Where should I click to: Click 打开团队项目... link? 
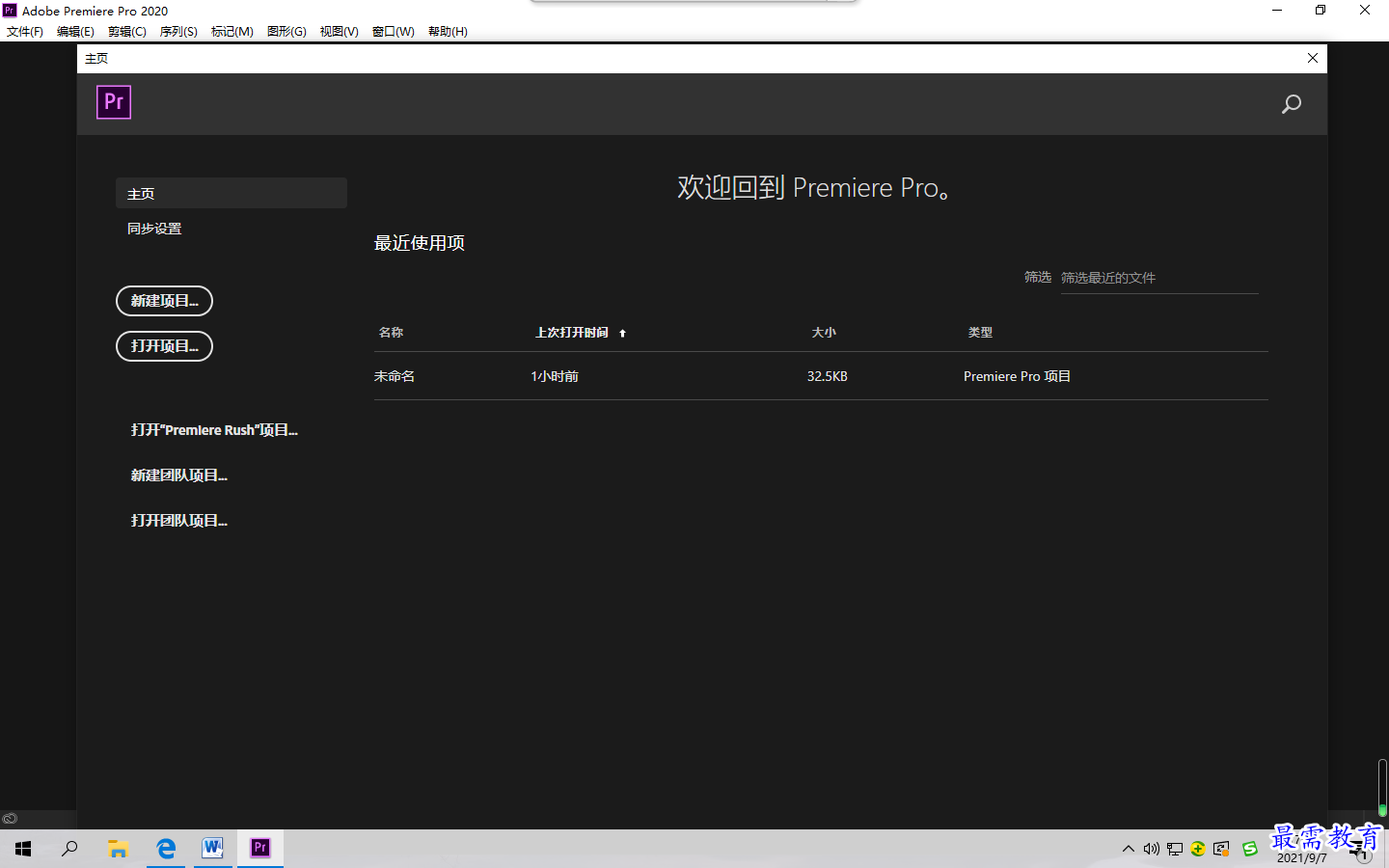pyautogui.click(x=179, y=521)
